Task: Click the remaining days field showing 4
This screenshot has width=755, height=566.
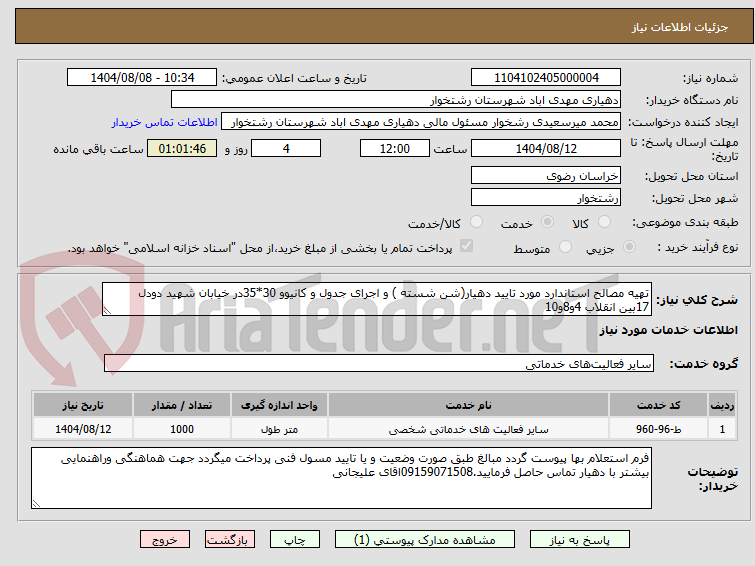Action: (286, 148)
